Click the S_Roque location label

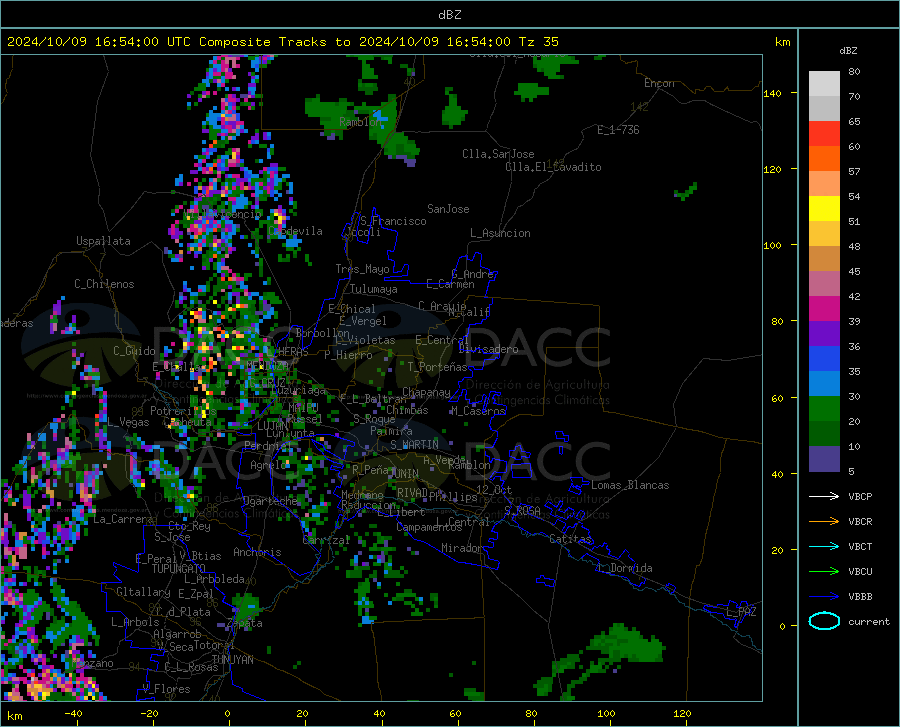[374, 419]
